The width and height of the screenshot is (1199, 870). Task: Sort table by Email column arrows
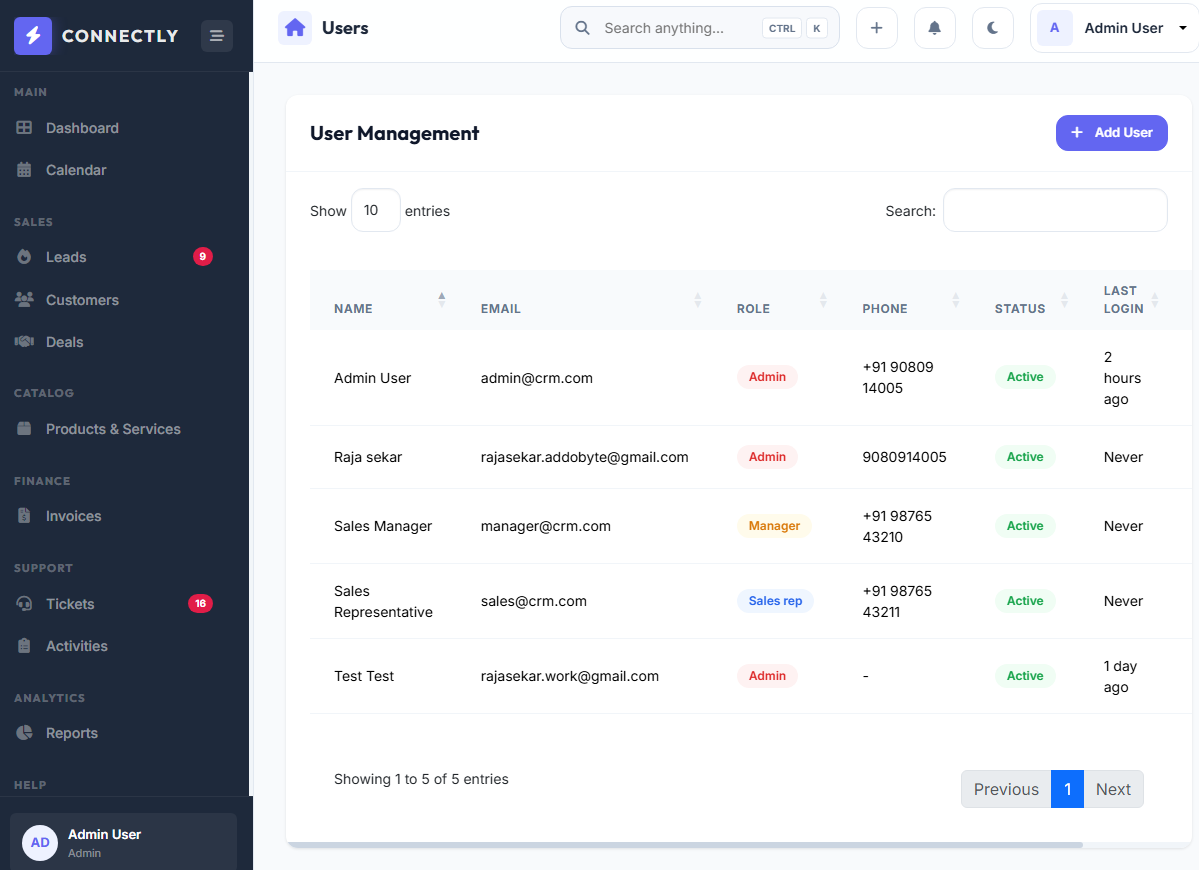click(x=697, y=300)
